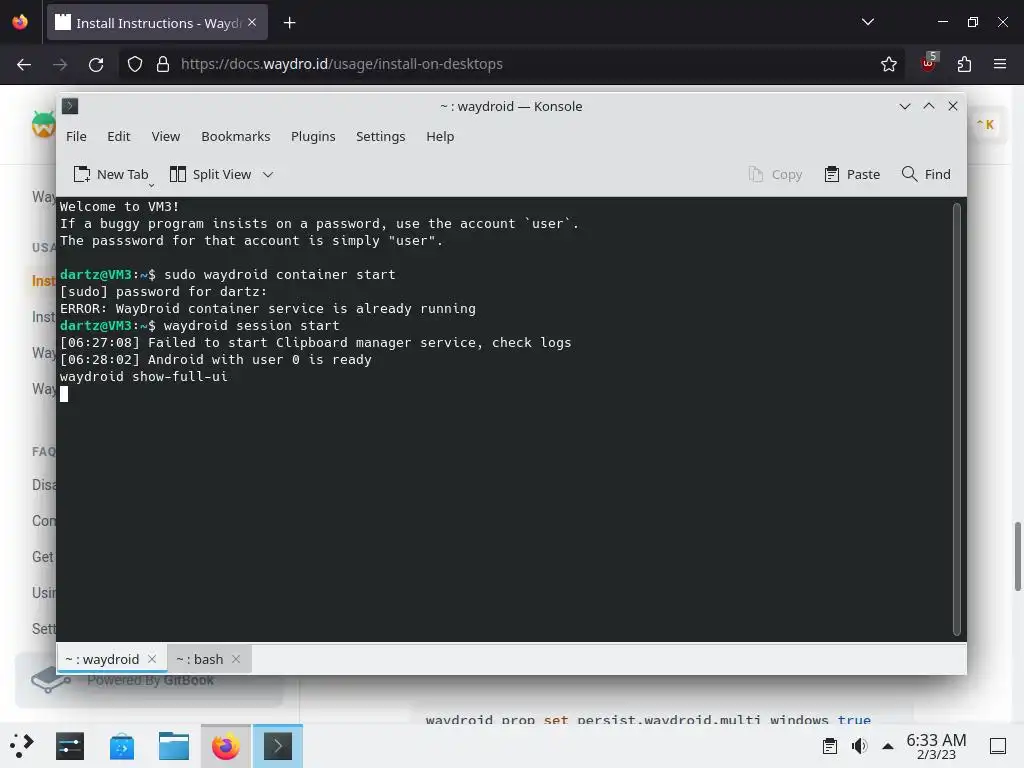The height and width of the screenshot is (768, 1024).
Task: Open Dolphin file manager from taskbar
Action: (174, 746)
